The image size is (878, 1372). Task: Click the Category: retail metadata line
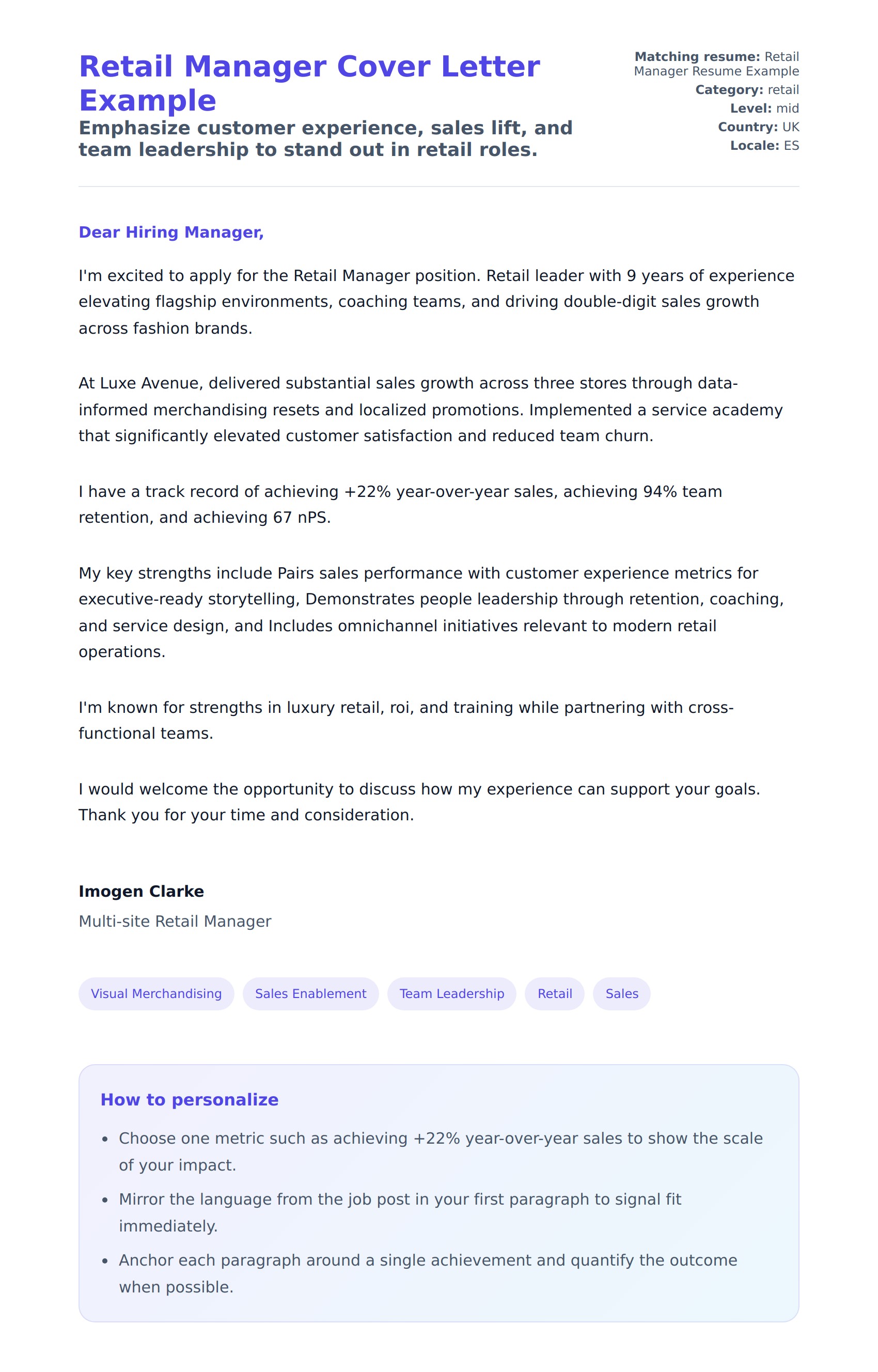point(747,89)
